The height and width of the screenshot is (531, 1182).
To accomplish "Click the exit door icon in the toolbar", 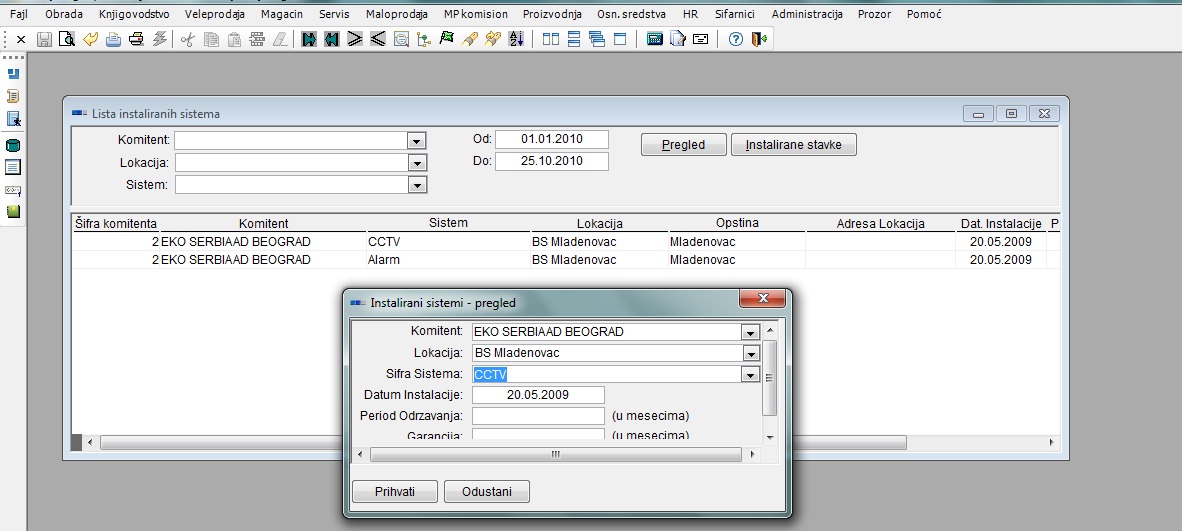I will [x=759, y=39].
